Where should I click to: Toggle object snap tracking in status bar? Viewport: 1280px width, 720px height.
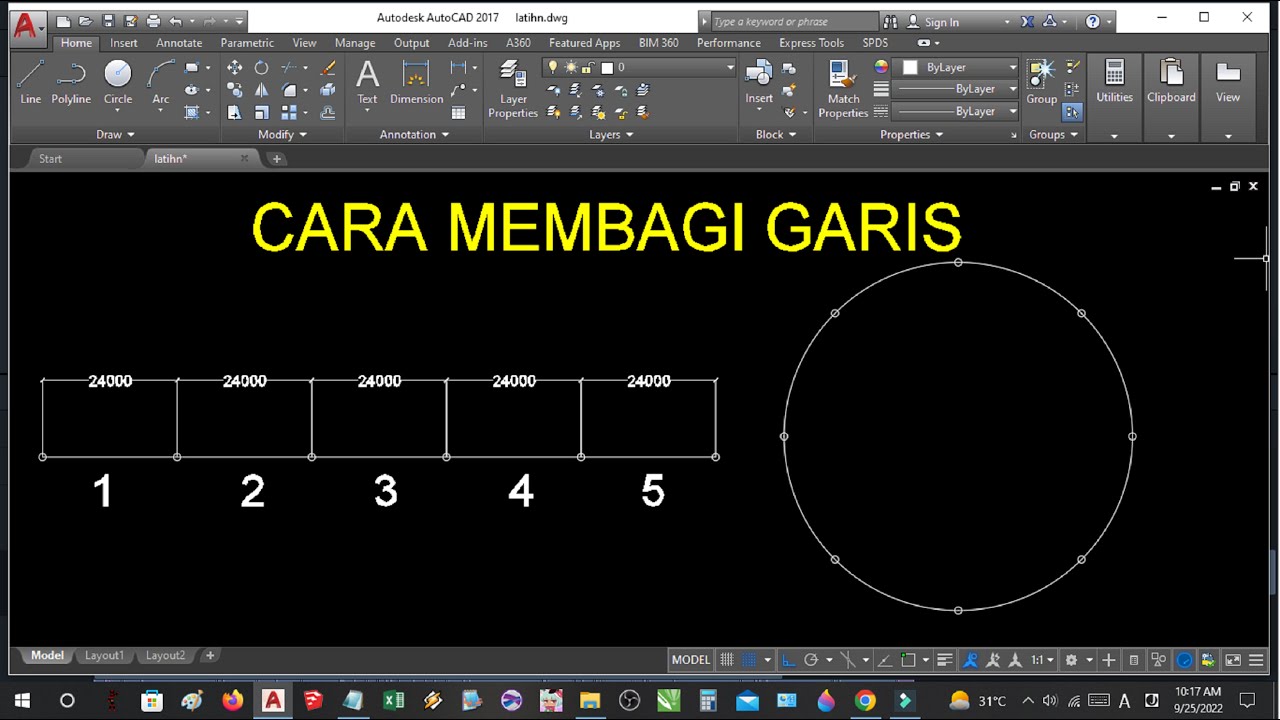pyautogui.click(x=885, y=660)
